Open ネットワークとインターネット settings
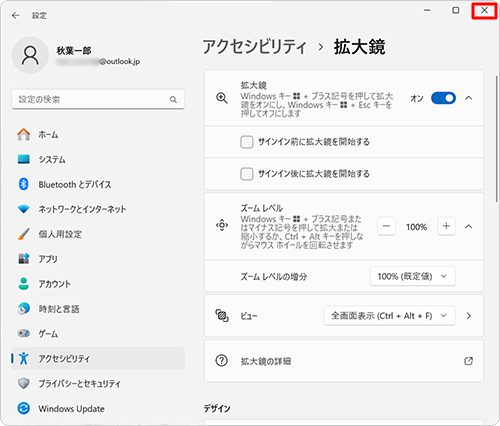 pos(98,209)
